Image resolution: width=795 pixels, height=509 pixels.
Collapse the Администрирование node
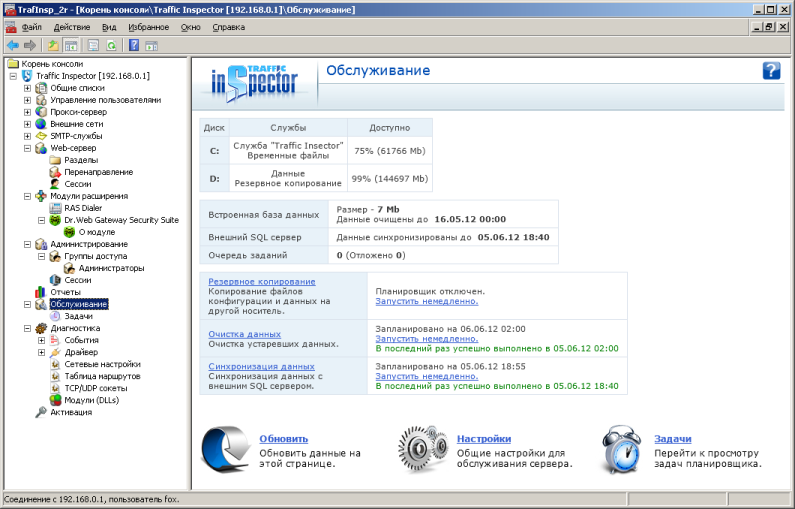(x=27, y=244)
